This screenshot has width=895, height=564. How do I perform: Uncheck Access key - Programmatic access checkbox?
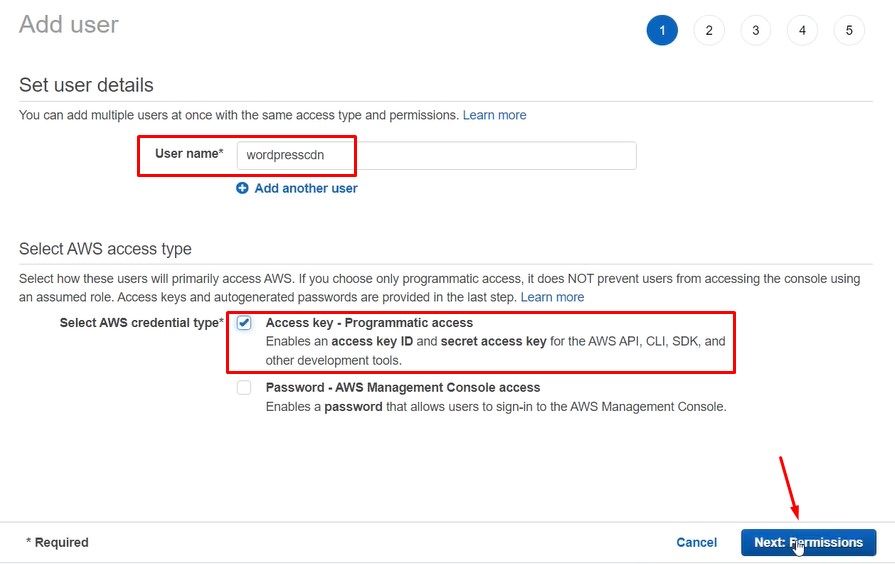coord(244,324)
